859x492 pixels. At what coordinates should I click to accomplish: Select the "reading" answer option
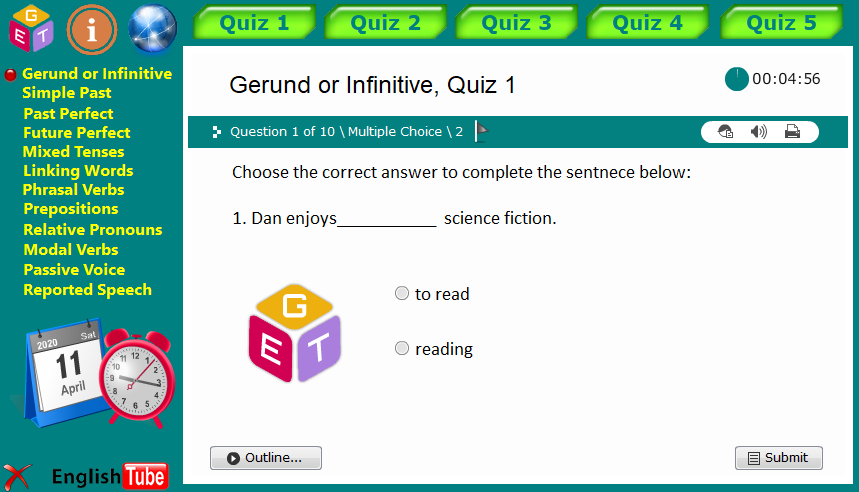[402, 349]
